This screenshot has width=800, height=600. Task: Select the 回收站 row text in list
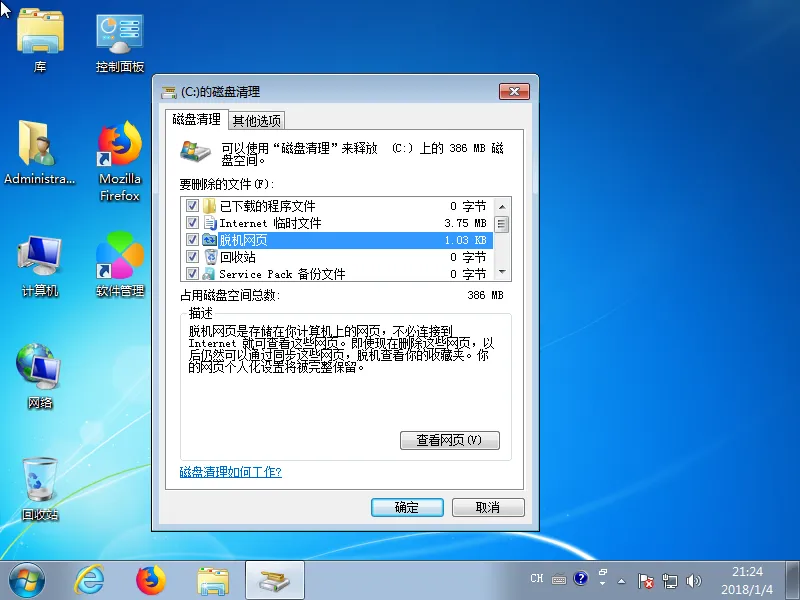pyautogui.click(x=238, y=257)
